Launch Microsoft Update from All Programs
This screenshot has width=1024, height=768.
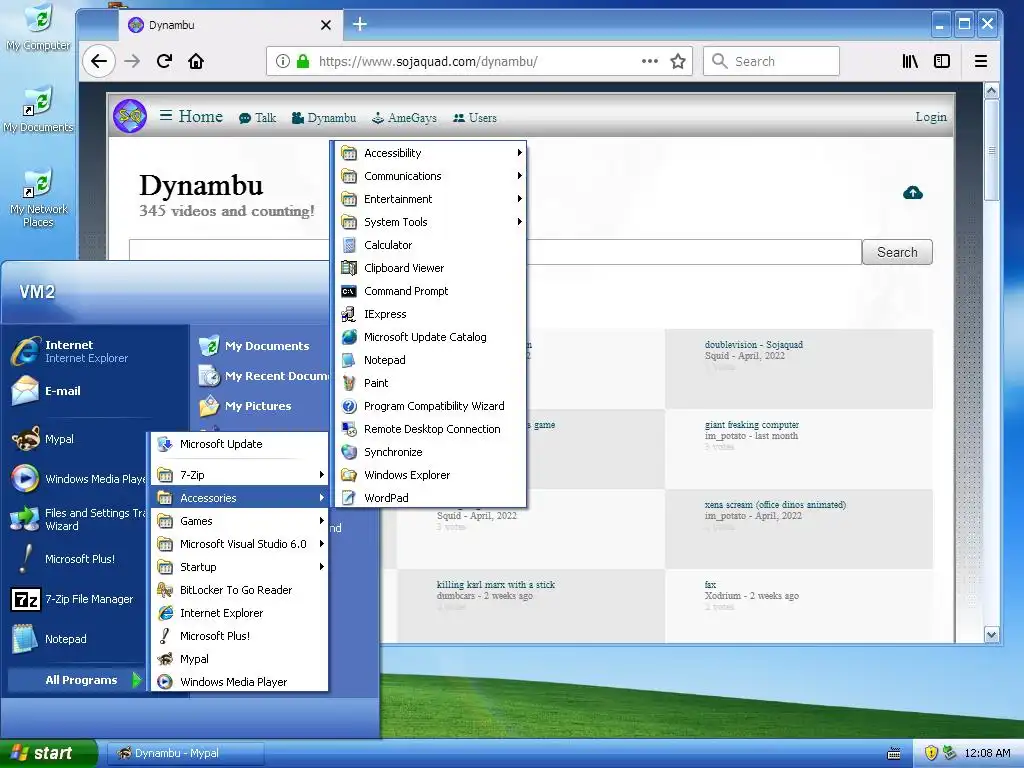pos(239,444)
